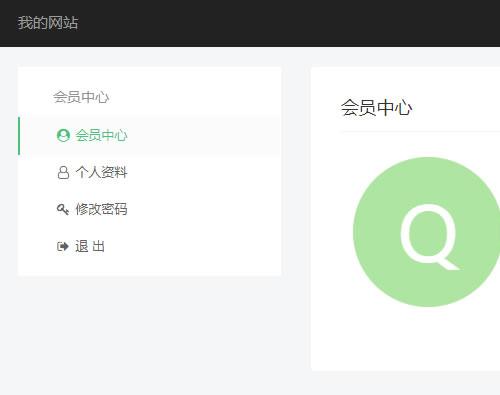500x395 pixels.
Task: Select 修改密码 in the sidebar
Action: pyautogui.click(x=101, y=209)
